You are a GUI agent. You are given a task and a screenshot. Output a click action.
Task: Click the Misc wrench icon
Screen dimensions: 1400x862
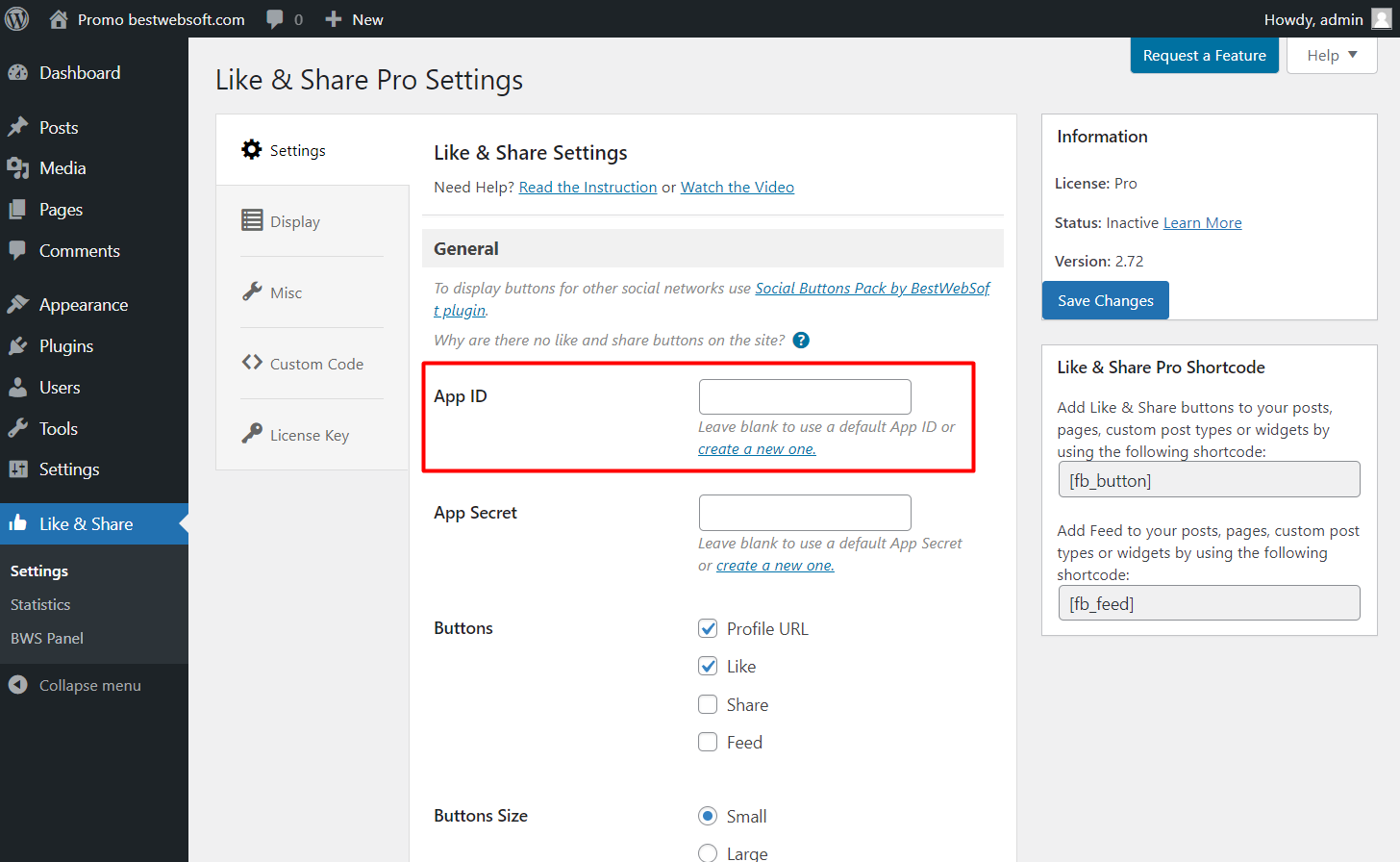pos(252,292)
